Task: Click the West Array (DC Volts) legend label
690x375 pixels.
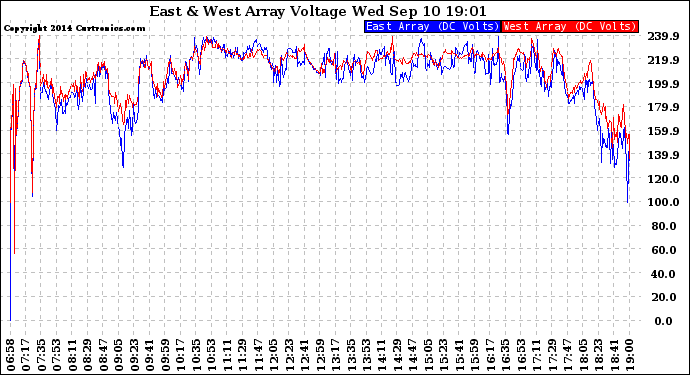Action: 570,26
